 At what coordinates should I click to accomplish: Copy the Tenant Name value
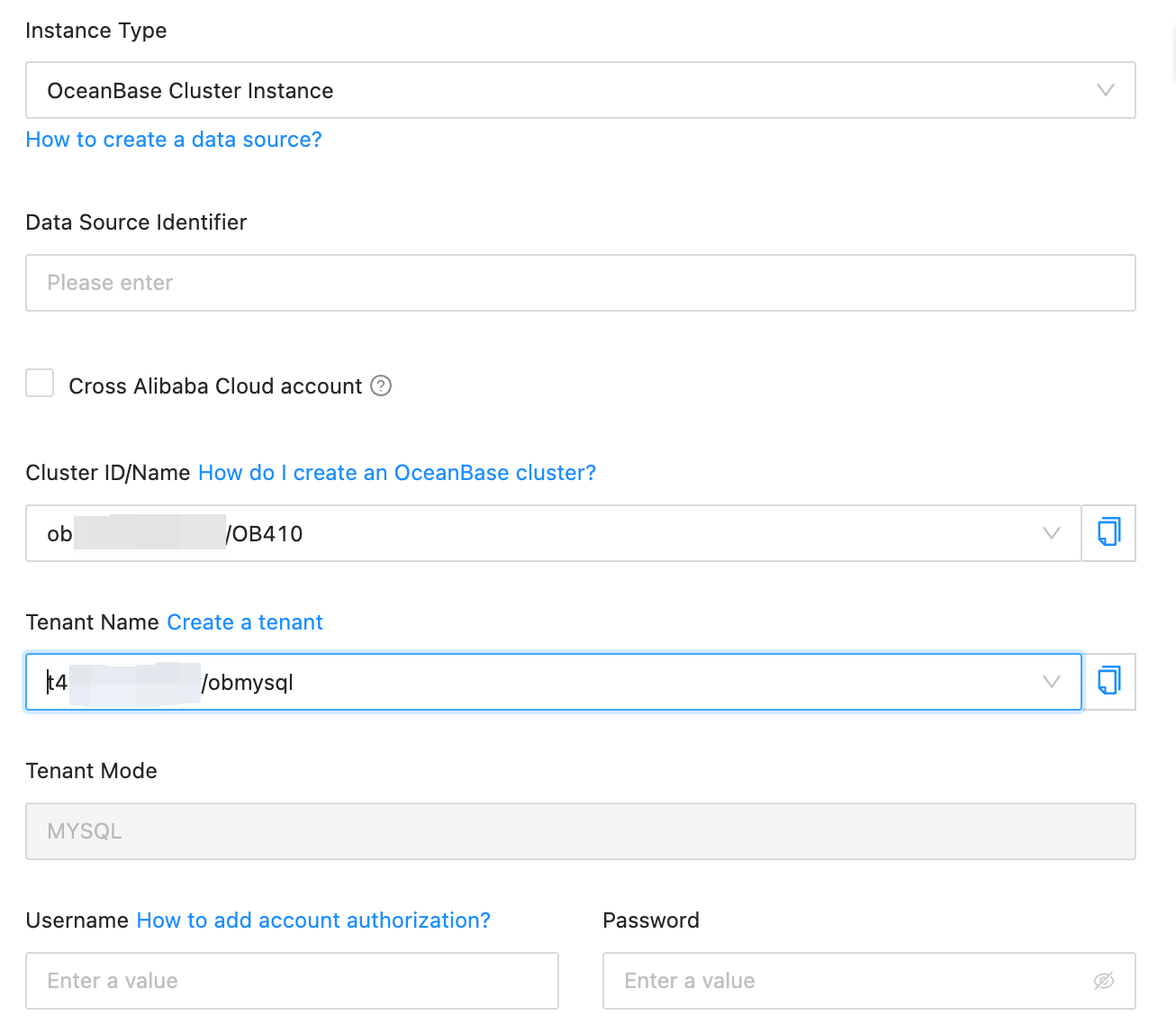[x=1108, y=681]
